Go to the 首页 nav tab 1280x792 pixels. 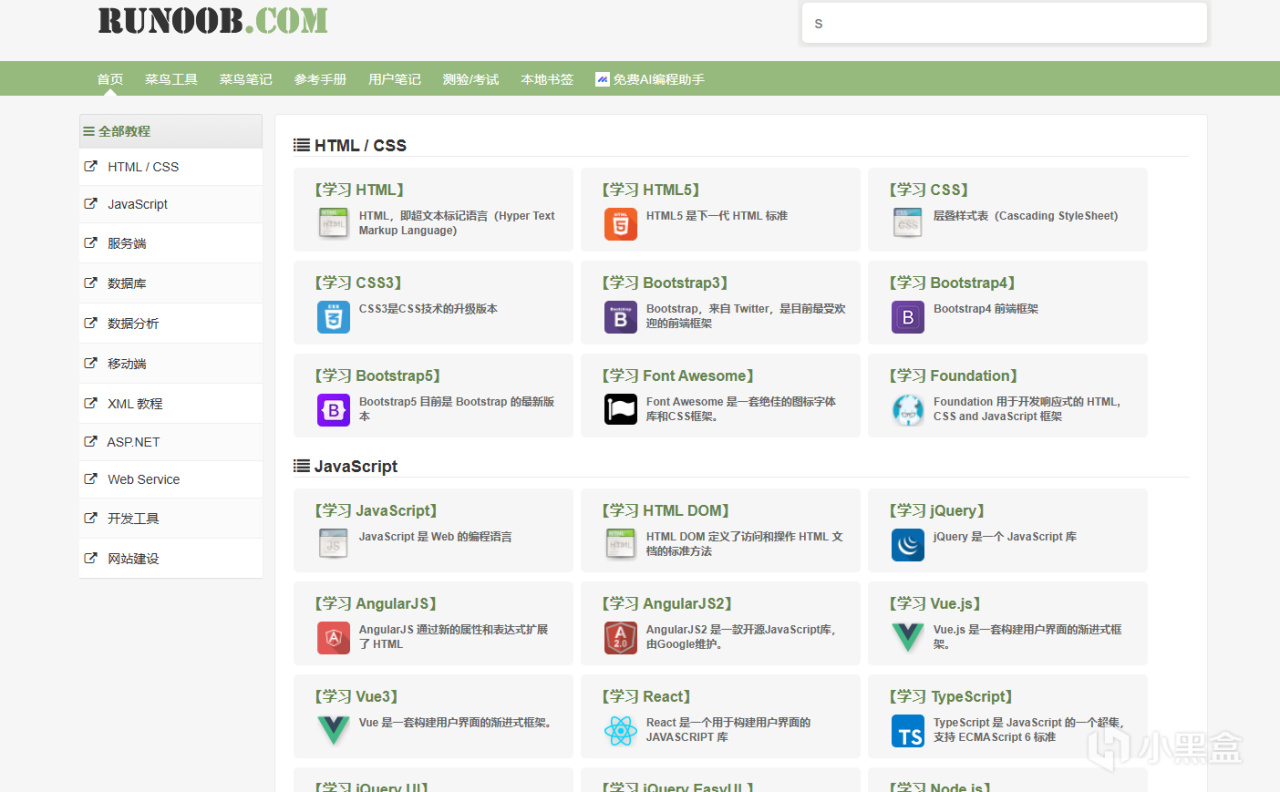click(110, 79)
